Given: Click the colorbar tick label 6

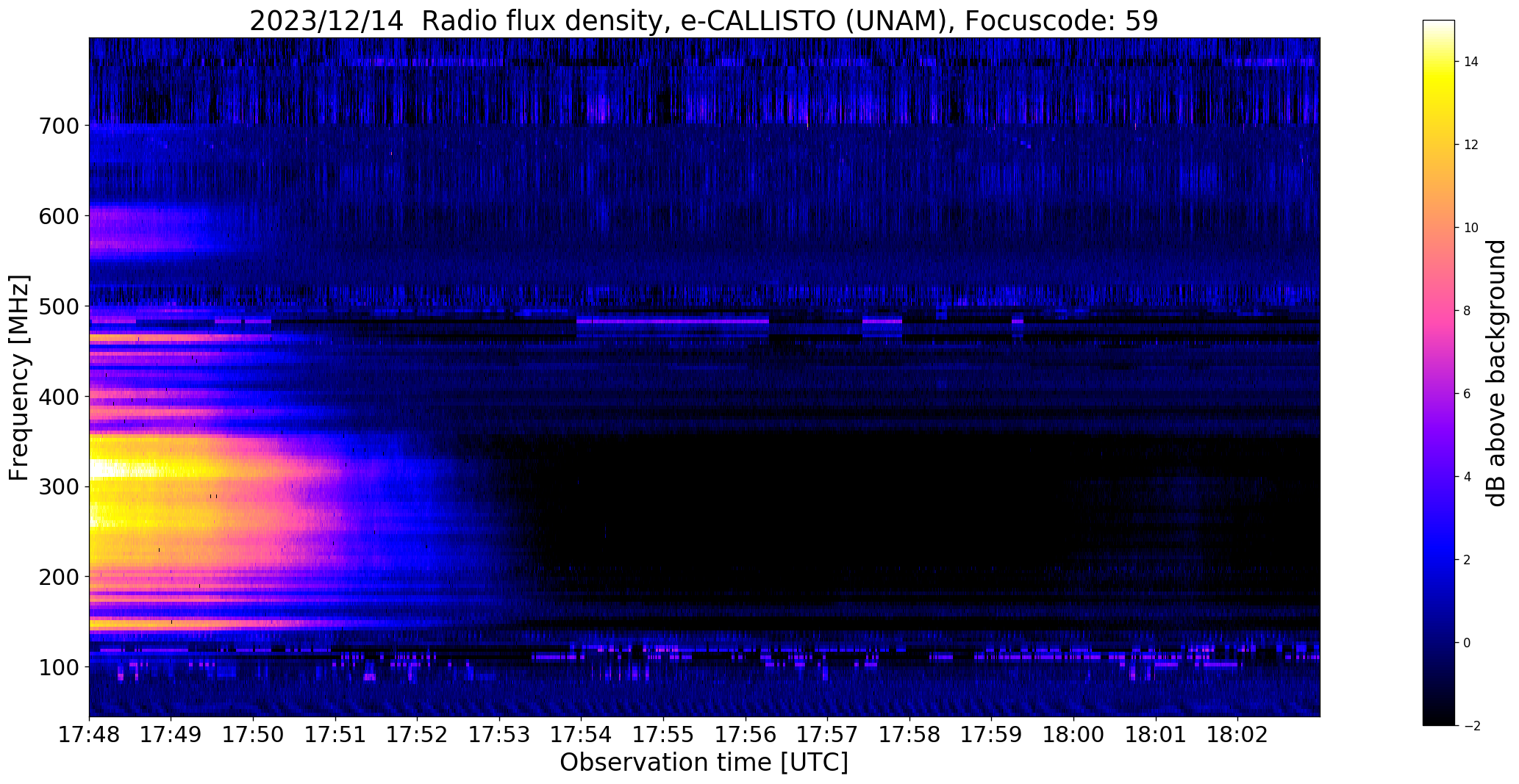Looking at the screenshot, I should [x=1468, y=394].
